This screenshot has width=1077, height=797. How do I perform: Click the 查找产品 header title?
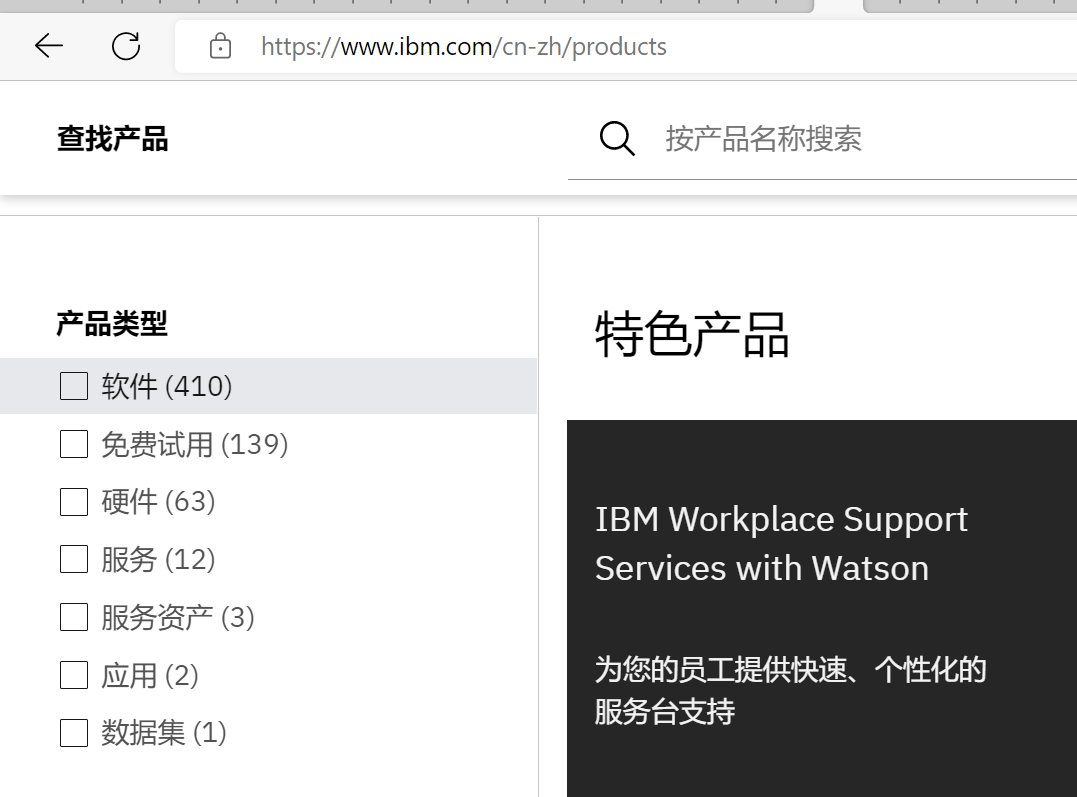coord(112,139)
